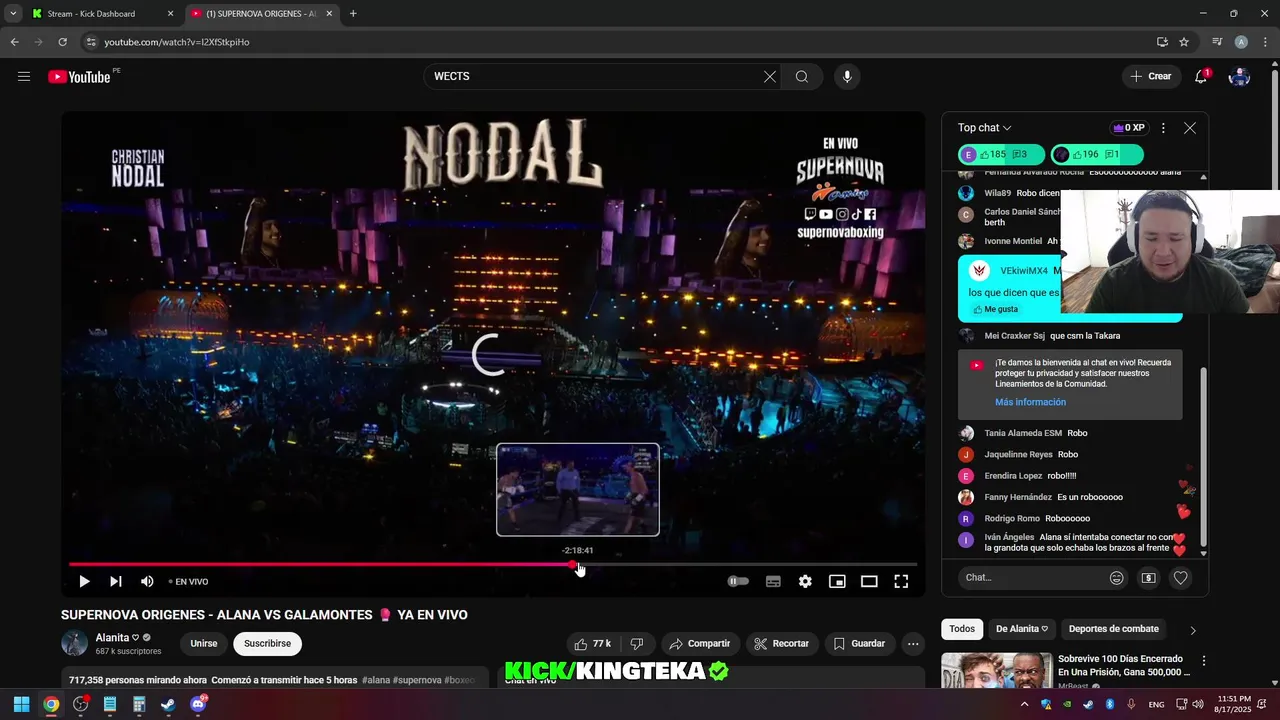
Task: Close the live chat panel
Action: click(x=1190, y=128)
